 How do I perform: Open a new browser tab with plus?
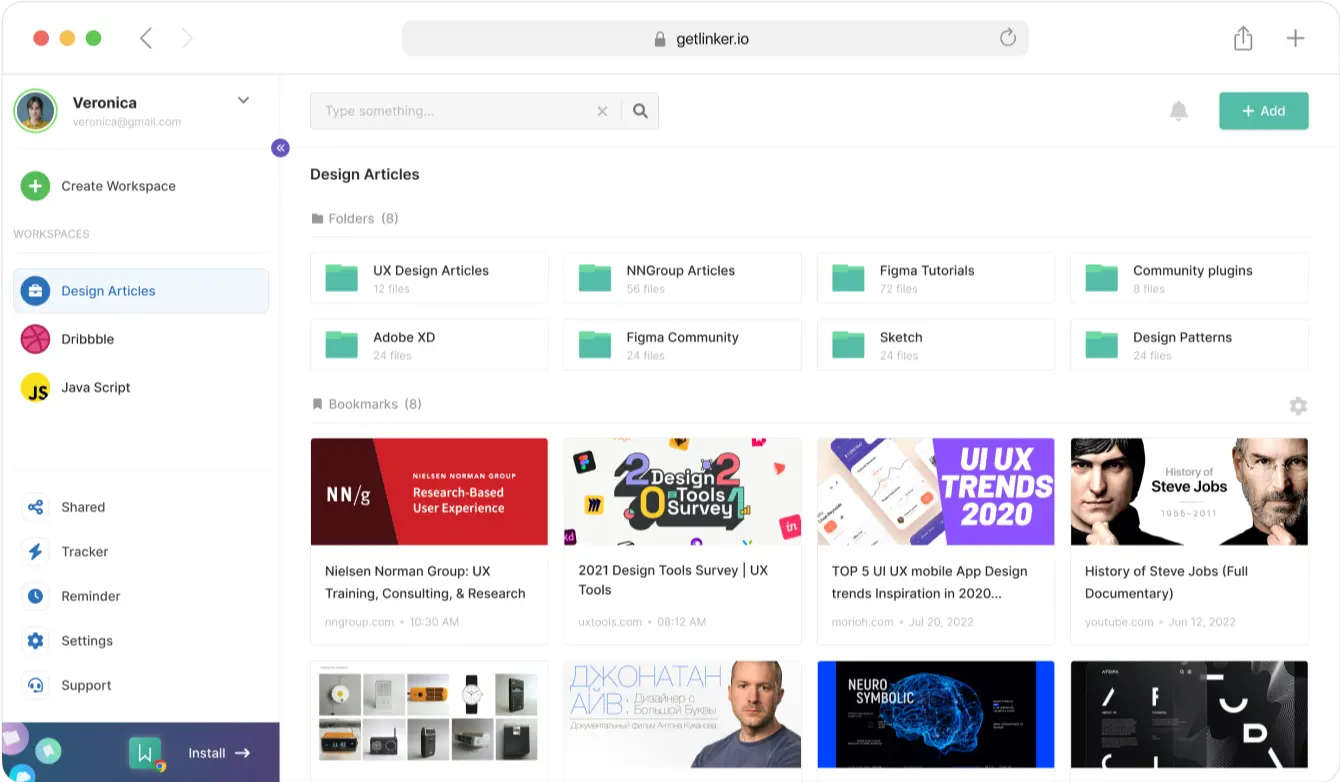(x=1295, y=39)
